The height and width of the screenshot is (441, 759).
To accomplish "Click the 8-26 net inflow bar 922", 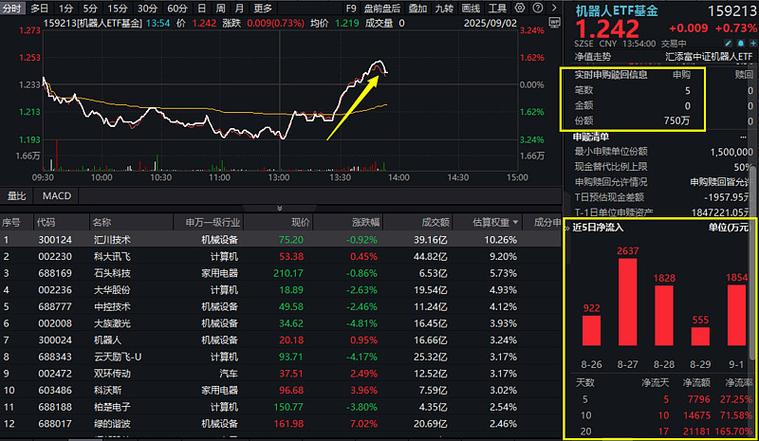I will pyautogui.click(x=591, y=331).
